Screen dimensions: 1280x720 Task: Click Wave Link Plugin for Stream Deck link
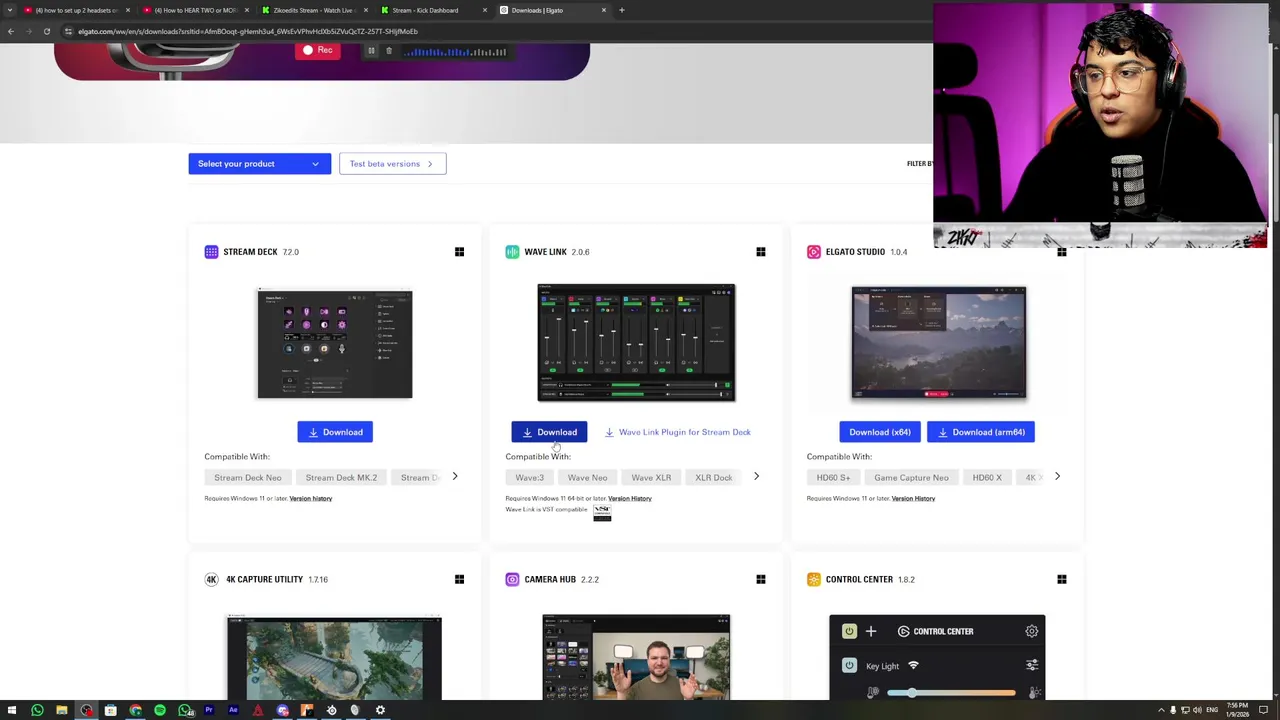[x=677, y=432]
